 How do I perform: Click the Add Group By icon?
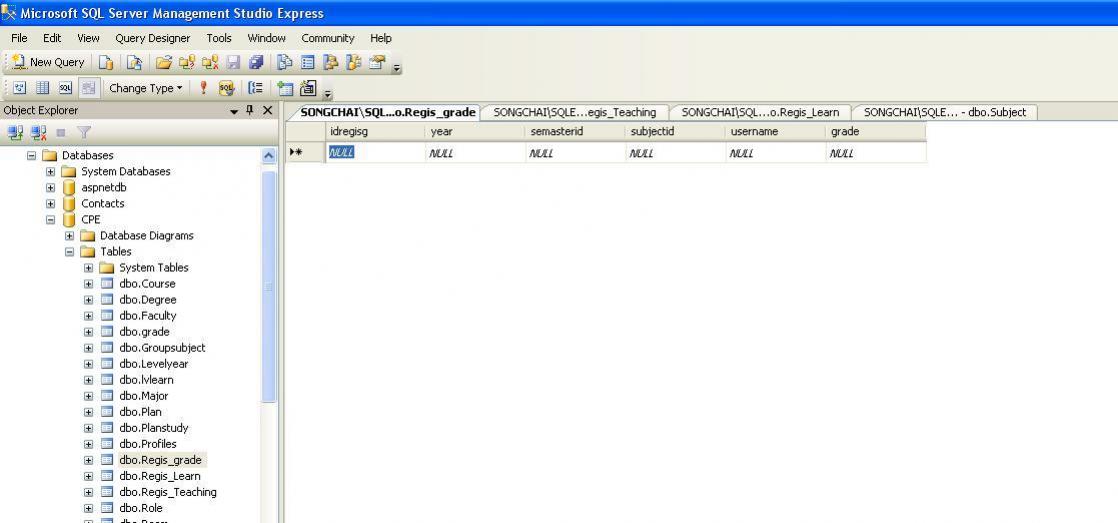(x=255, y=88)
